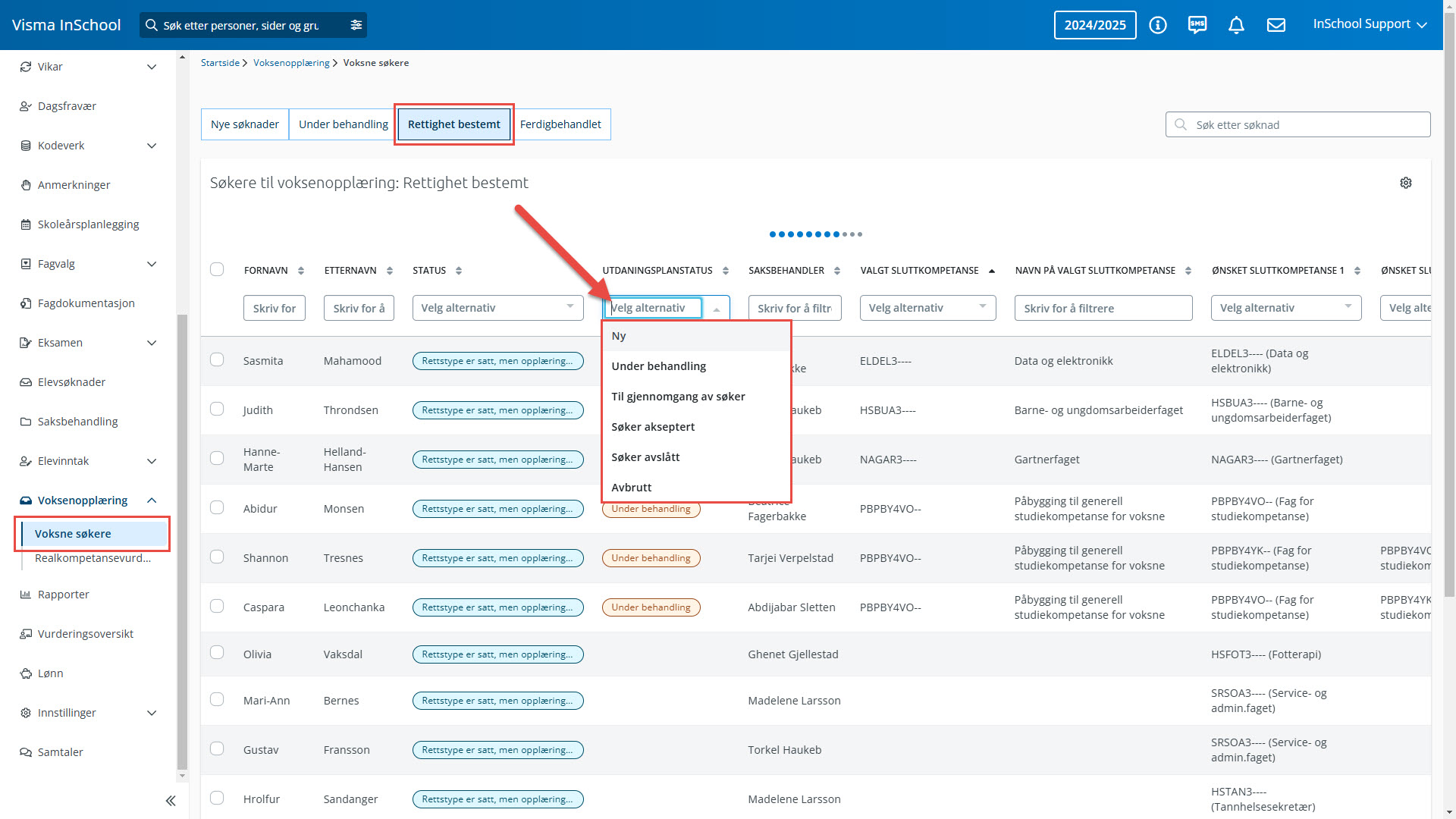
Task: Tick the checkbox for Sasmita Mahamood
Action: click(217, 359)
